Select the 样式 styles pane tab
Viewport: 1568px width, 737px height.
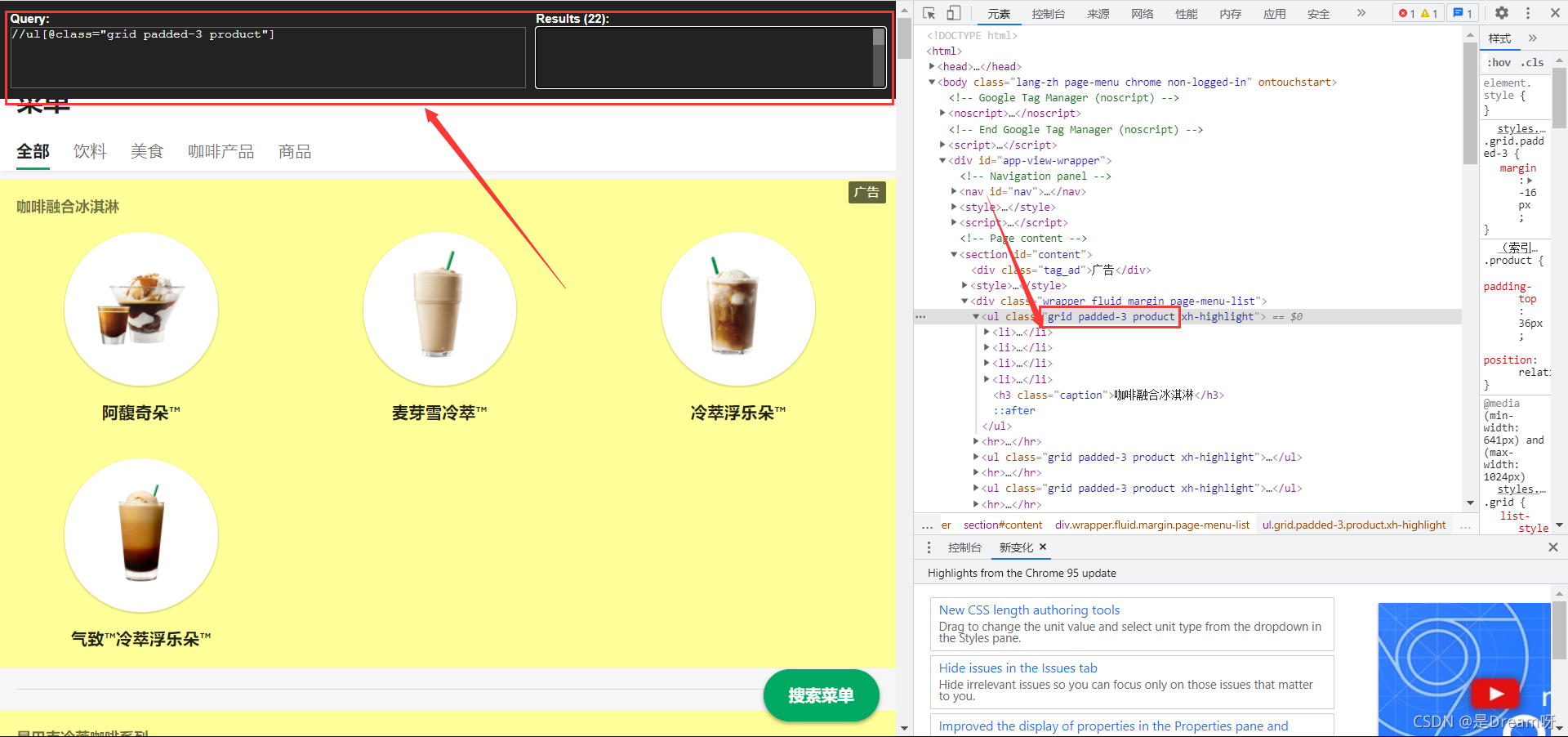click(1499, 38)
